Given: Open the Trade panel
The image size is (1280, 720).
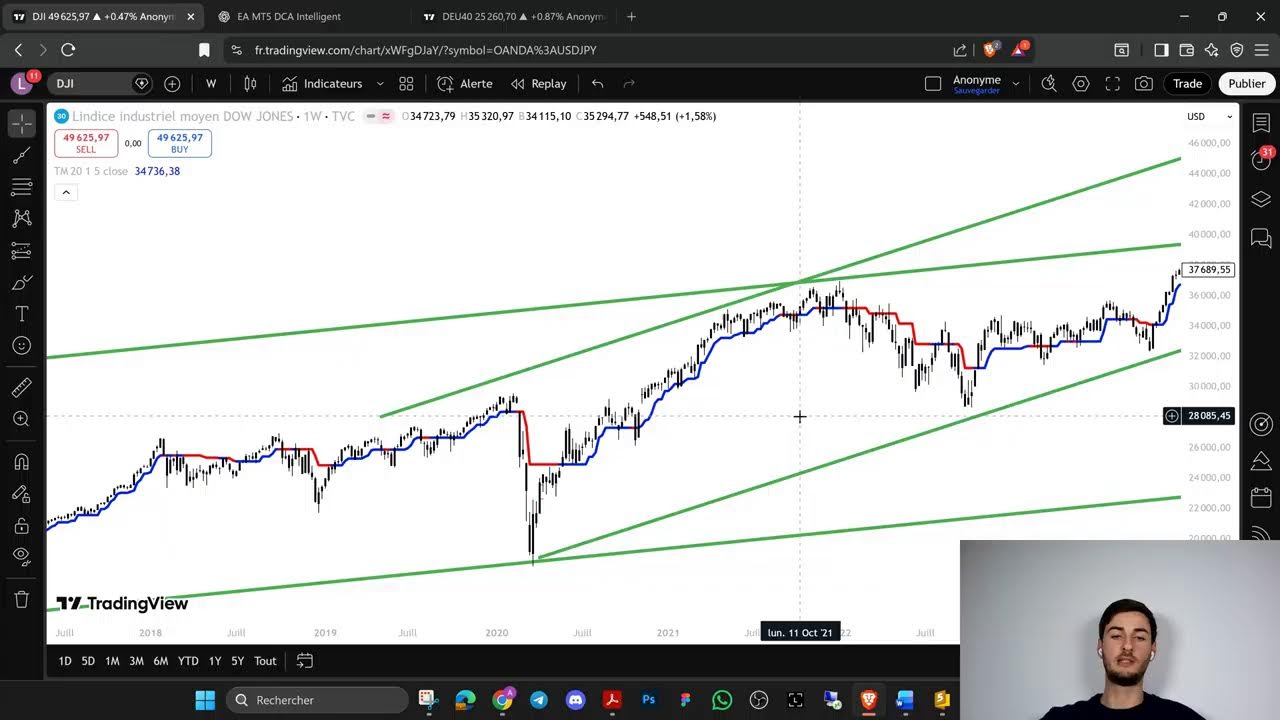Looking at the screenshot, I should pyautogui.click(x=1187, y=84).
